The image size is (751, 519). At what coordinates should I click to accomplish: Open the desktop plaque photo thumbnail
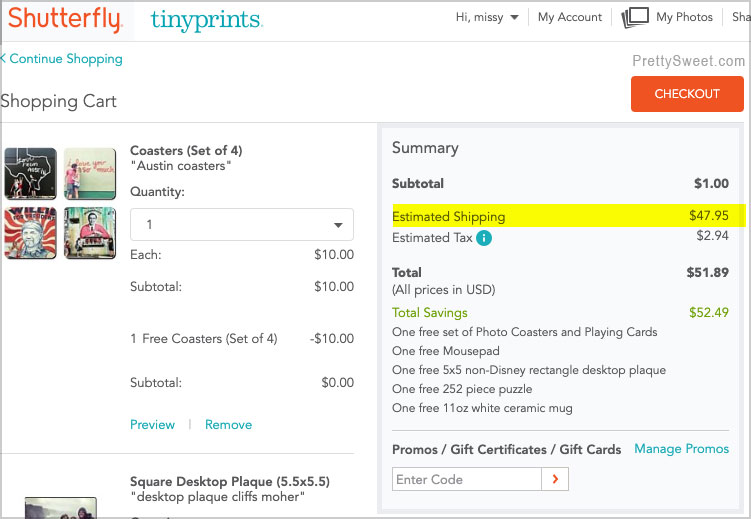click(60, 508)
